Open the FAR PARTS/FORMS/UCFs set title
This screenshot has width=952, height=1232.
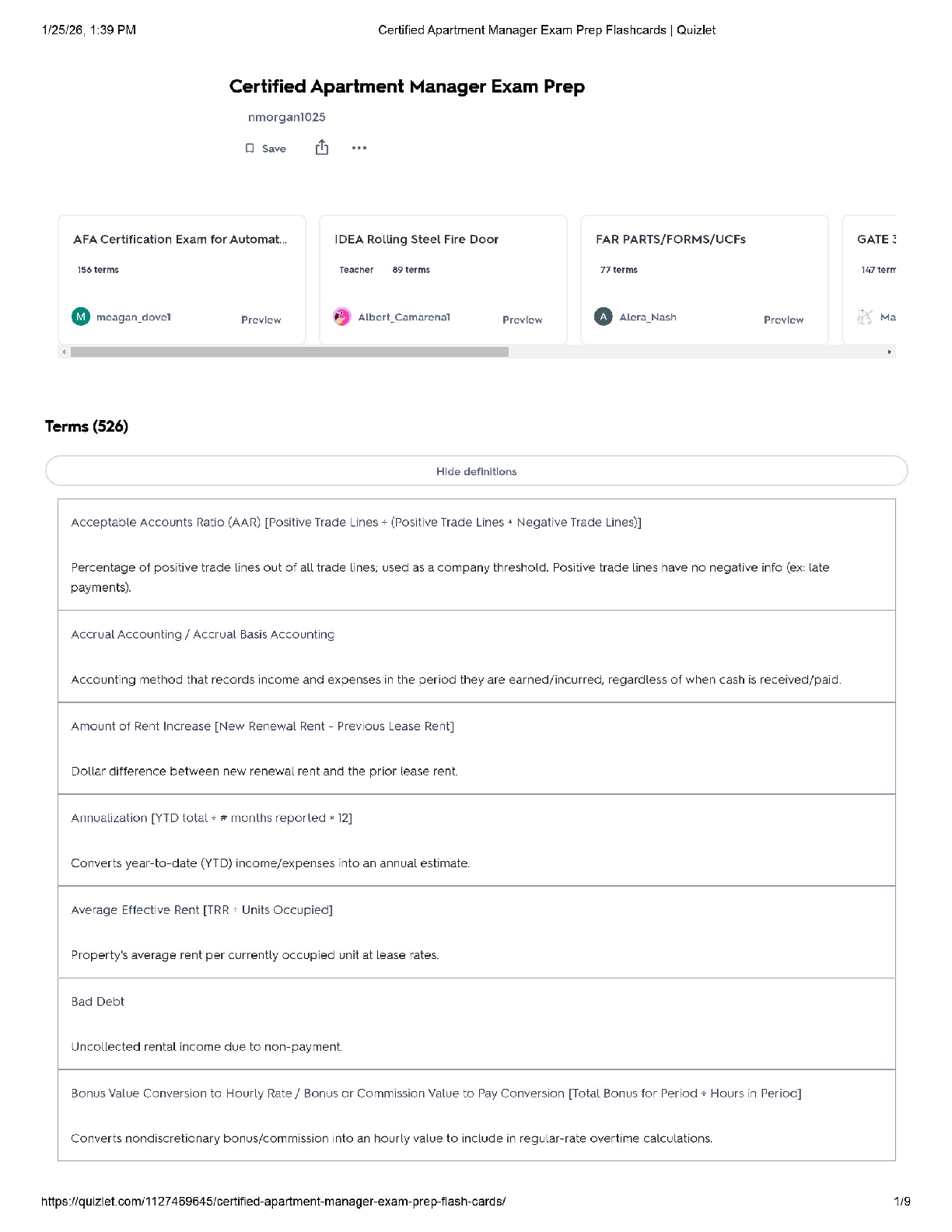pyautogui.click(x=670, y=240)
